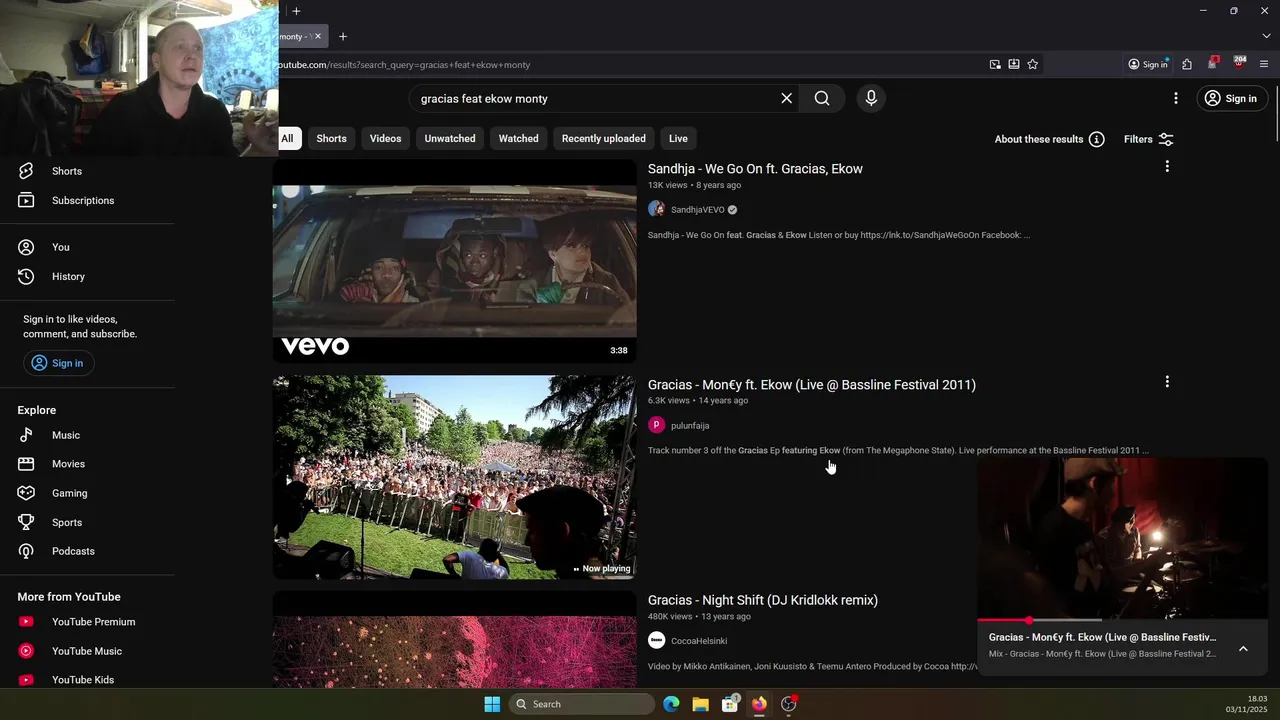Open options for Gracias Mon€y Live video
1280x720 pixels.
click(x=1167, y=382)
